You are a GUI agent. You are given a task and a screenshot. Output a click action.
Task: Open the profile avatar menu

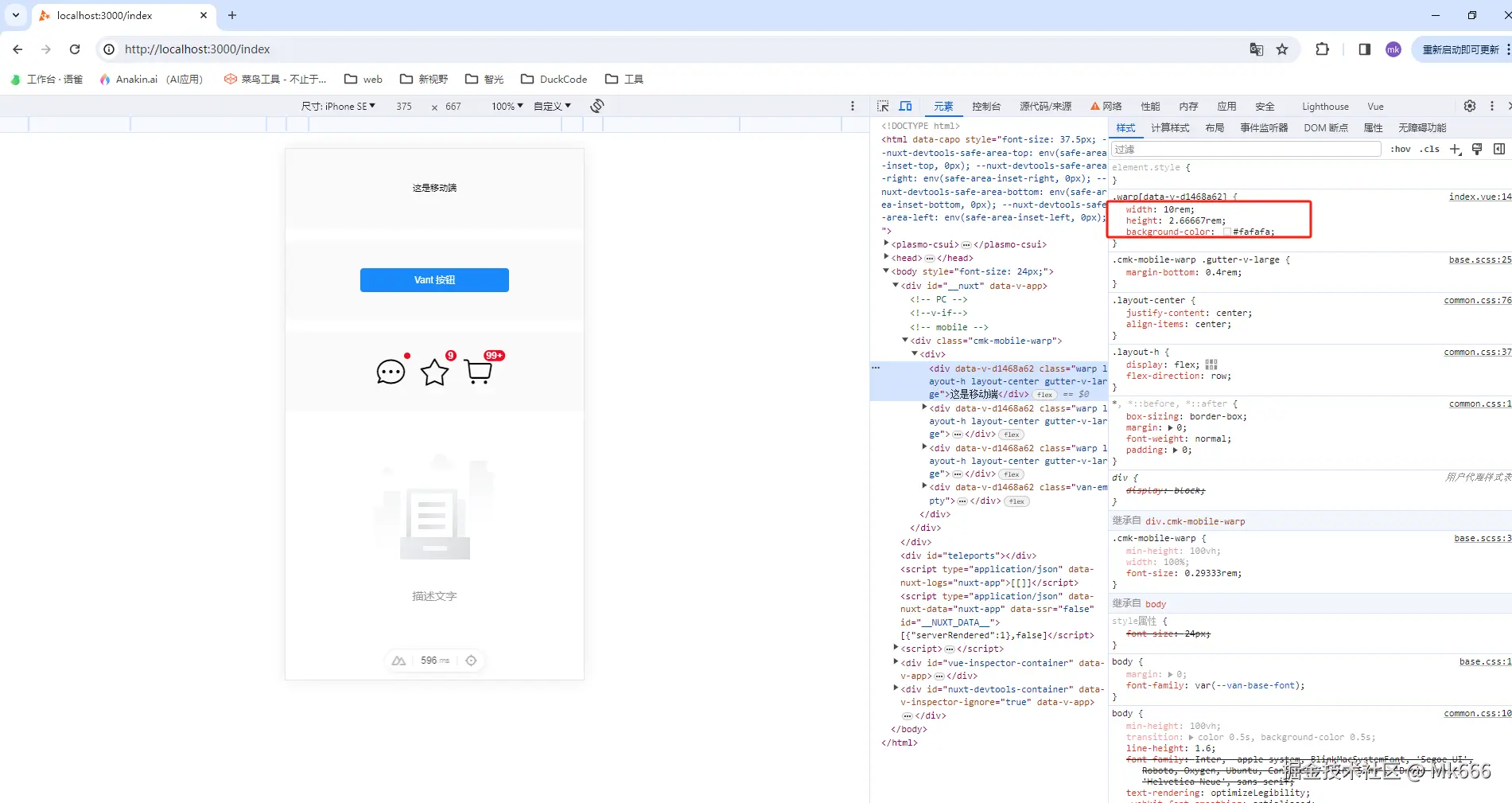pyautogui.click(x=1393, y=49)
